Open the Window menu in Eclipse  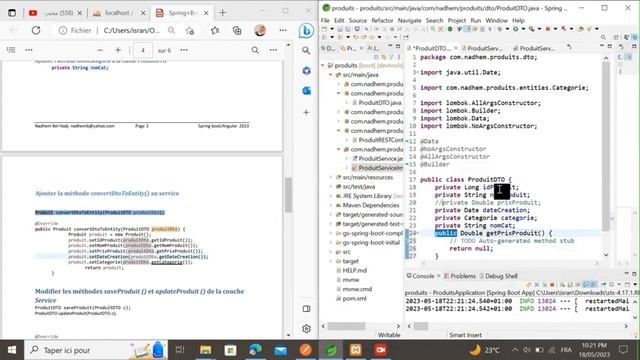tap(496, 20)
